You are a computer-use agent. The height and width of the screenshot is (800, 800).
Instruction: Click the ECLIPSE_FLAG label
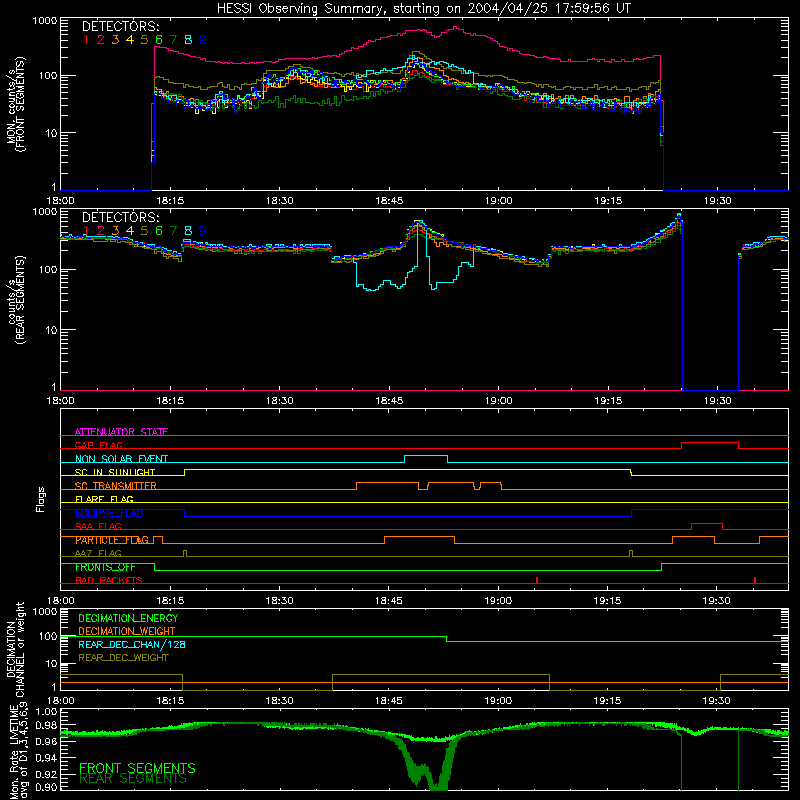click(109, 513)
